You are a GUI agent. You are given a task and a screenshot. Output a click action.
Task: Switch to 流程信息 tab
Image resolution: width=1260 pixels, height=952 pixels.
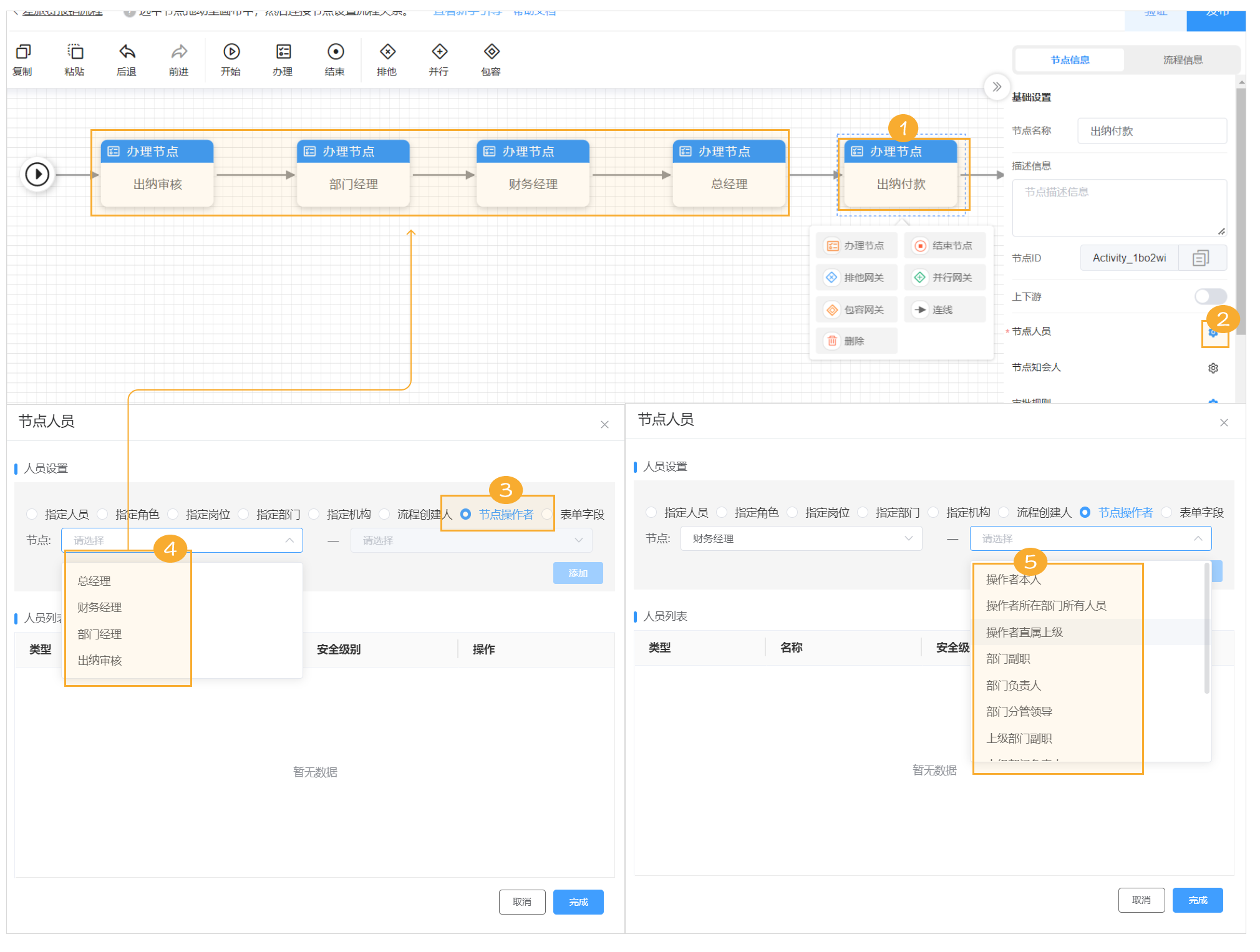tap(1182, 60)
